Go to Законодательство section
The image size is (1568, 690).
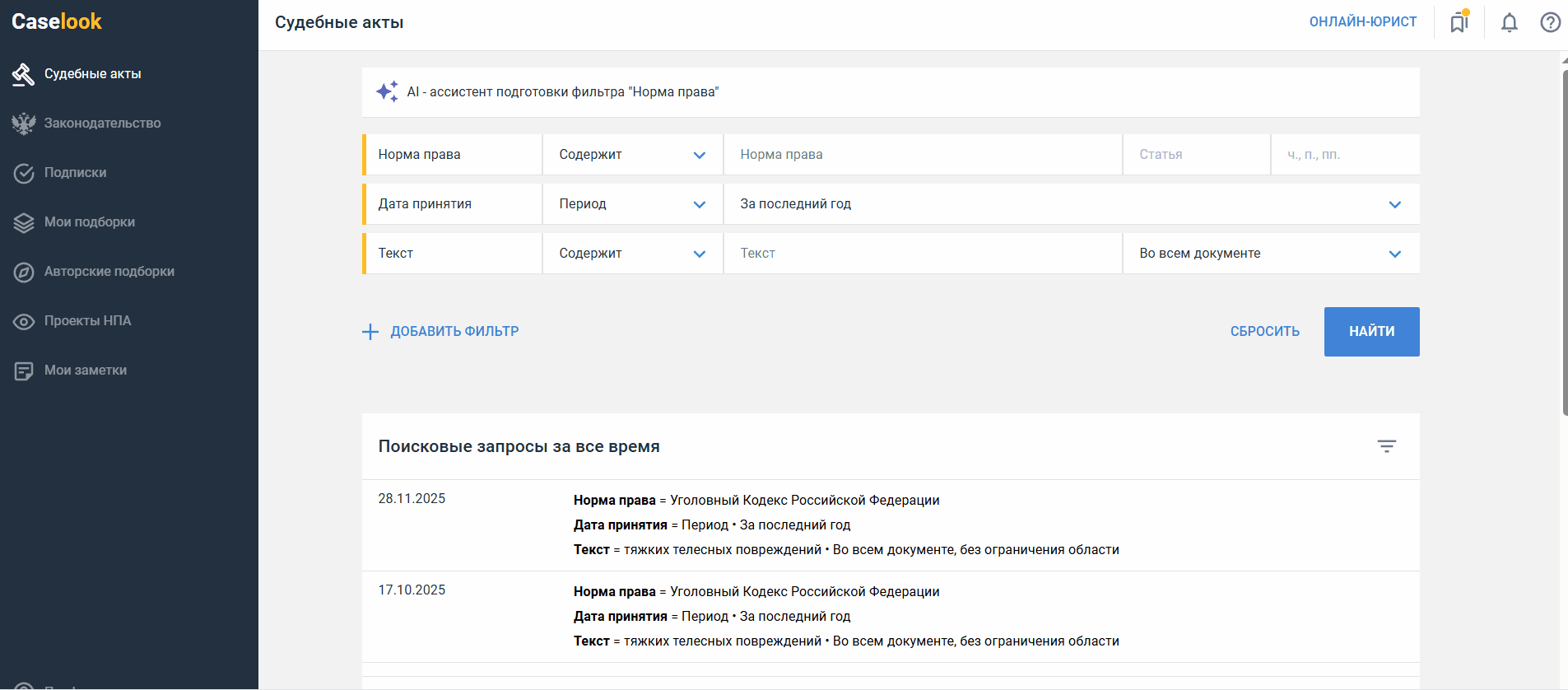(102, 124)
